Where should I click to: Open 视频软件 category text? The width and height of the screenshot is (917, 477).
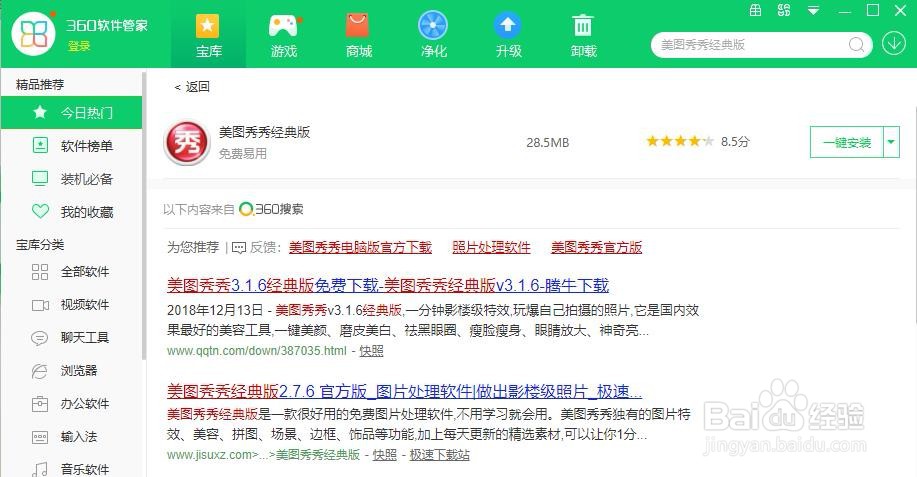click(x=85, y=305)
